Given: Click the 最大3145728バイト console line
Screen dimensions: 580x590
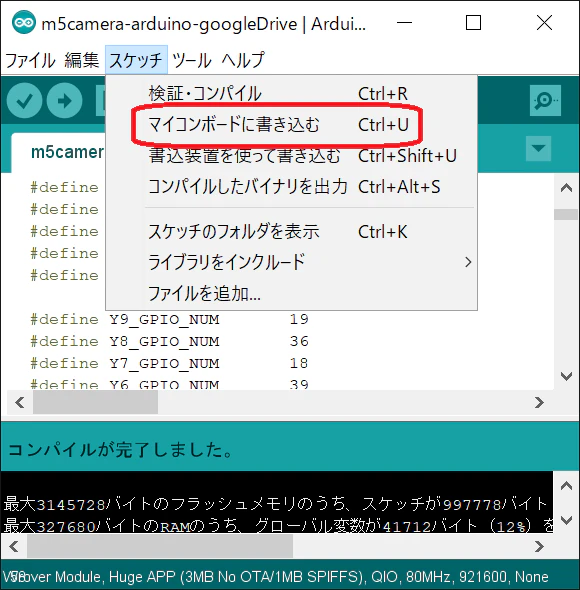Looking at the screenshot, I should pyautogui.click(x=276, y=504).
